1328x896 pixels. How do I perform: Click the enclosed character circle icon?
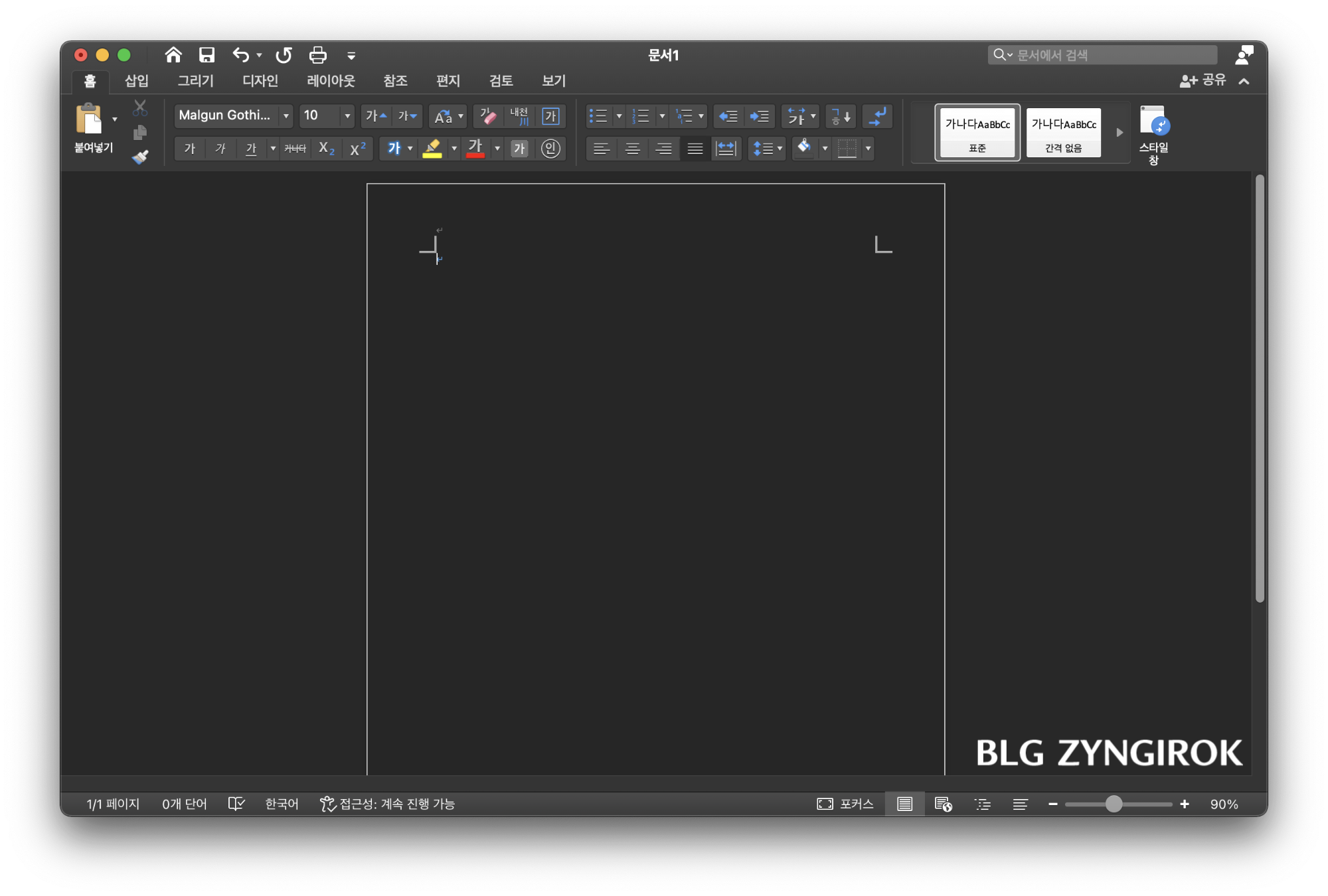[550, 148]
